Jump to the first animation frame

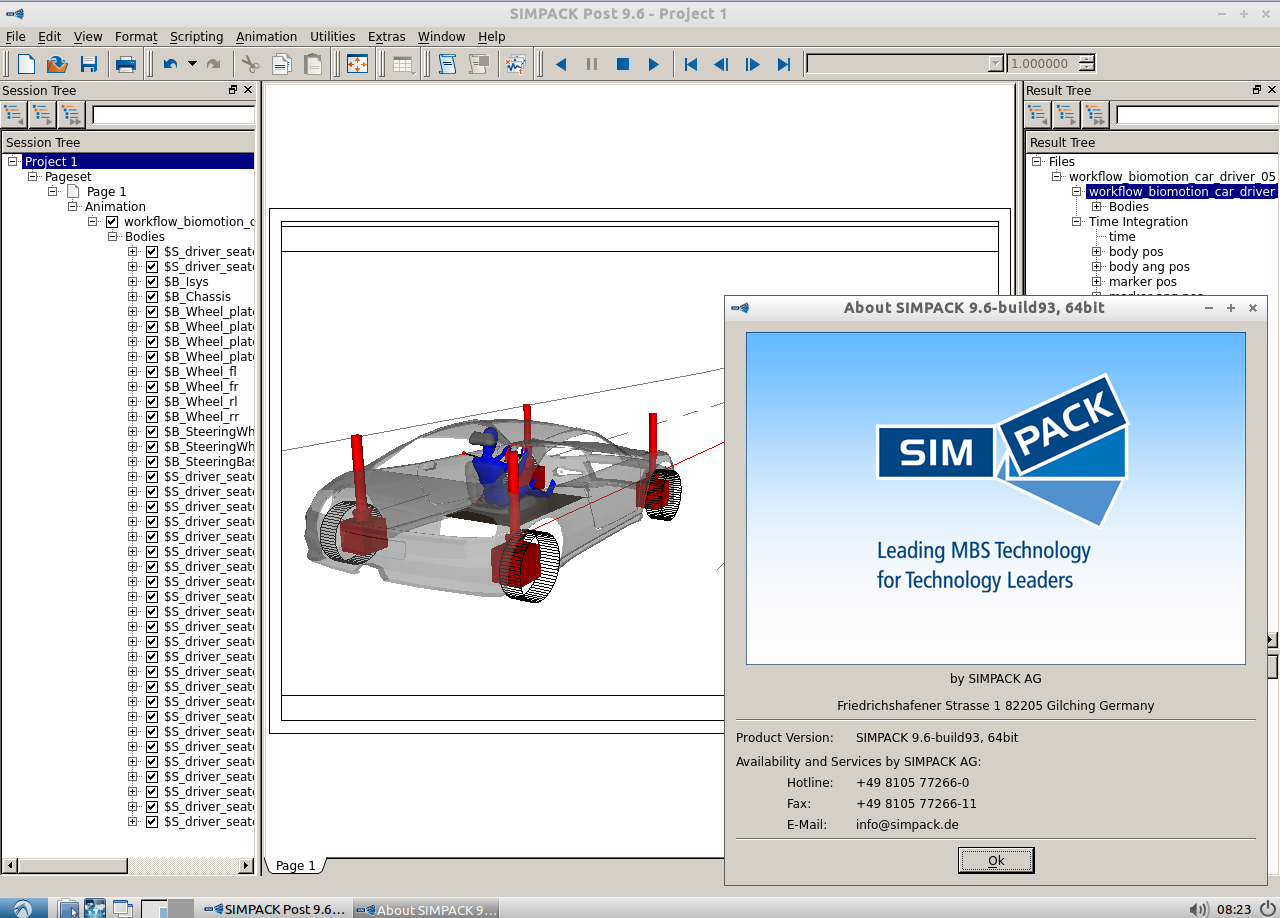pyautogui.click(x=690, y=64)
